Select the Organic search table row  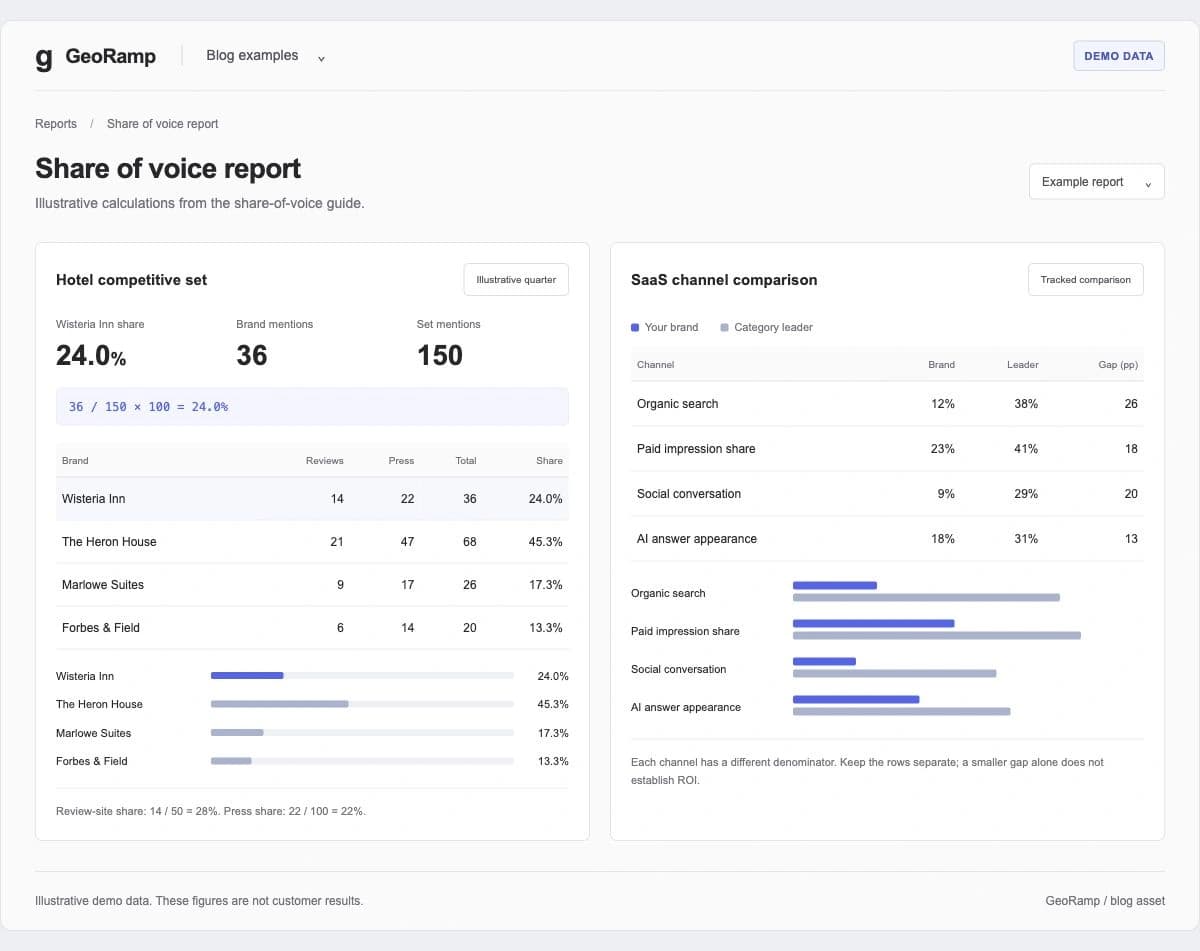point(887,404)
